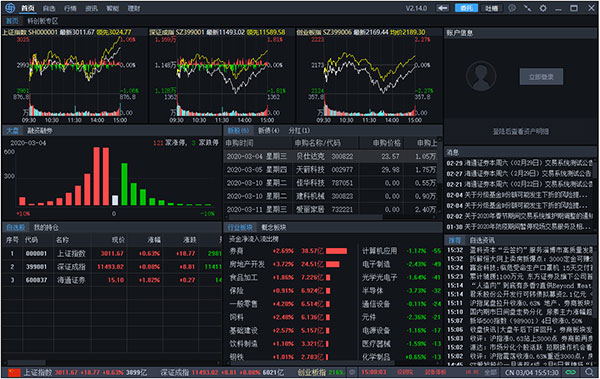Click the Haitong logo icon at top-left
Image resolution: width=600 pixels, height=379 pixels.
10,8
